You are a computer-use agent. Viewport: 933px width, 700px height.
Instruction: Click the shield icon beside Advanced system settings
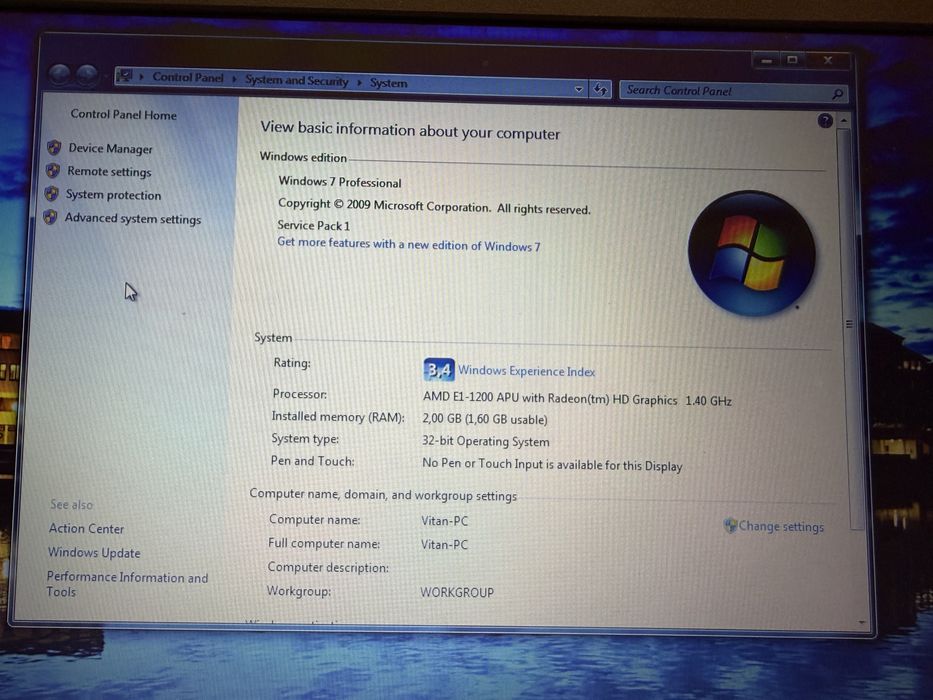pyautogui.click(x=51, y=217)
